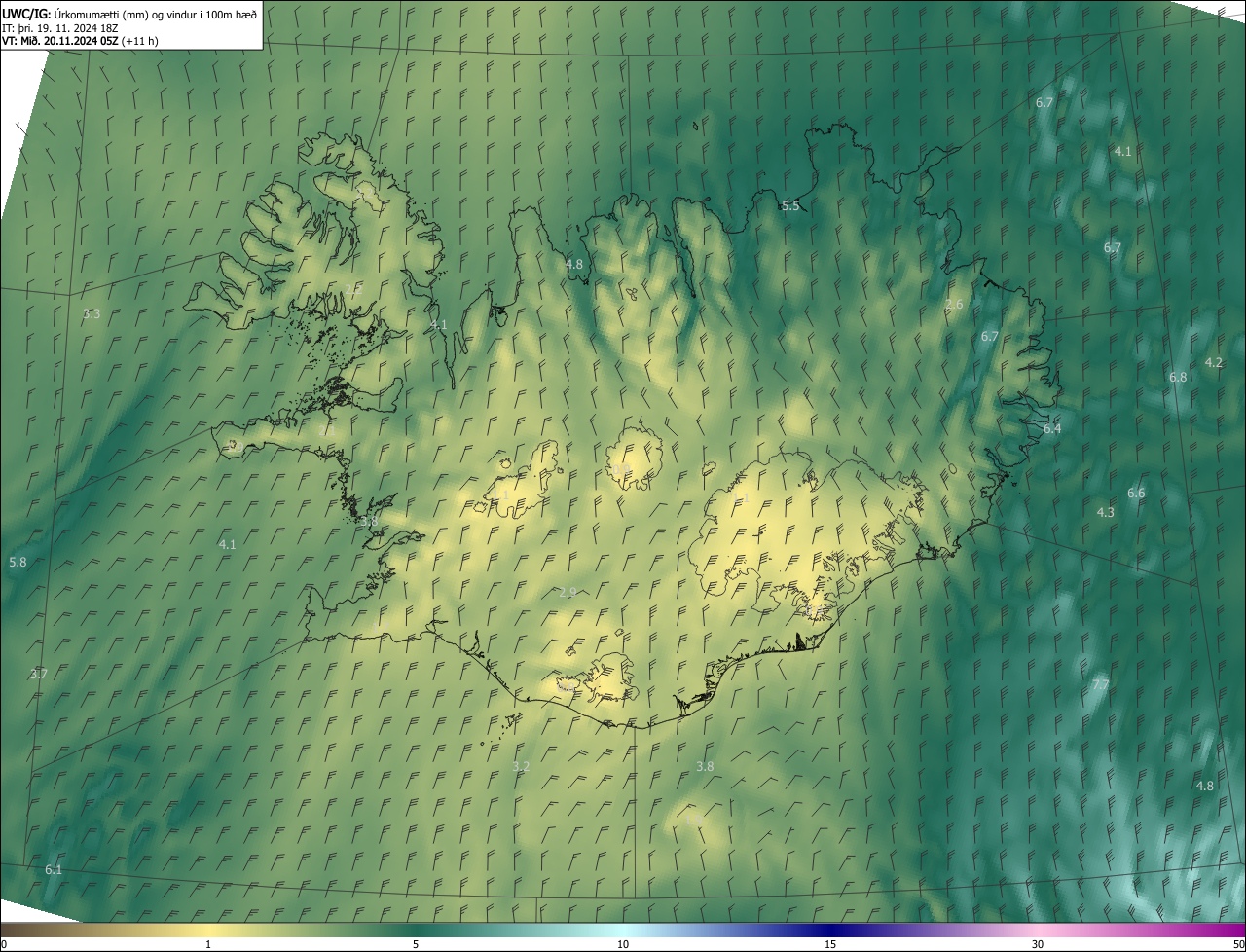Click the '1' tick on the colour scale
The height and width of the screenshot is (952, 1246).
[x=208, y=944]
